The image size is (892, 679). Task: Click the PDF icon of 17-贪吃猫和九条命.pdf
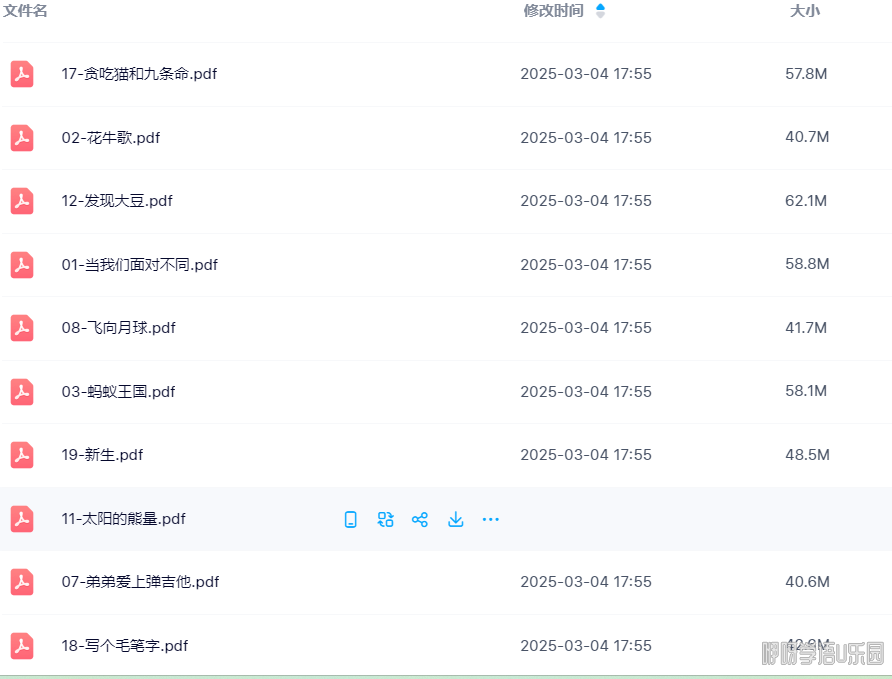pos(22,74)
